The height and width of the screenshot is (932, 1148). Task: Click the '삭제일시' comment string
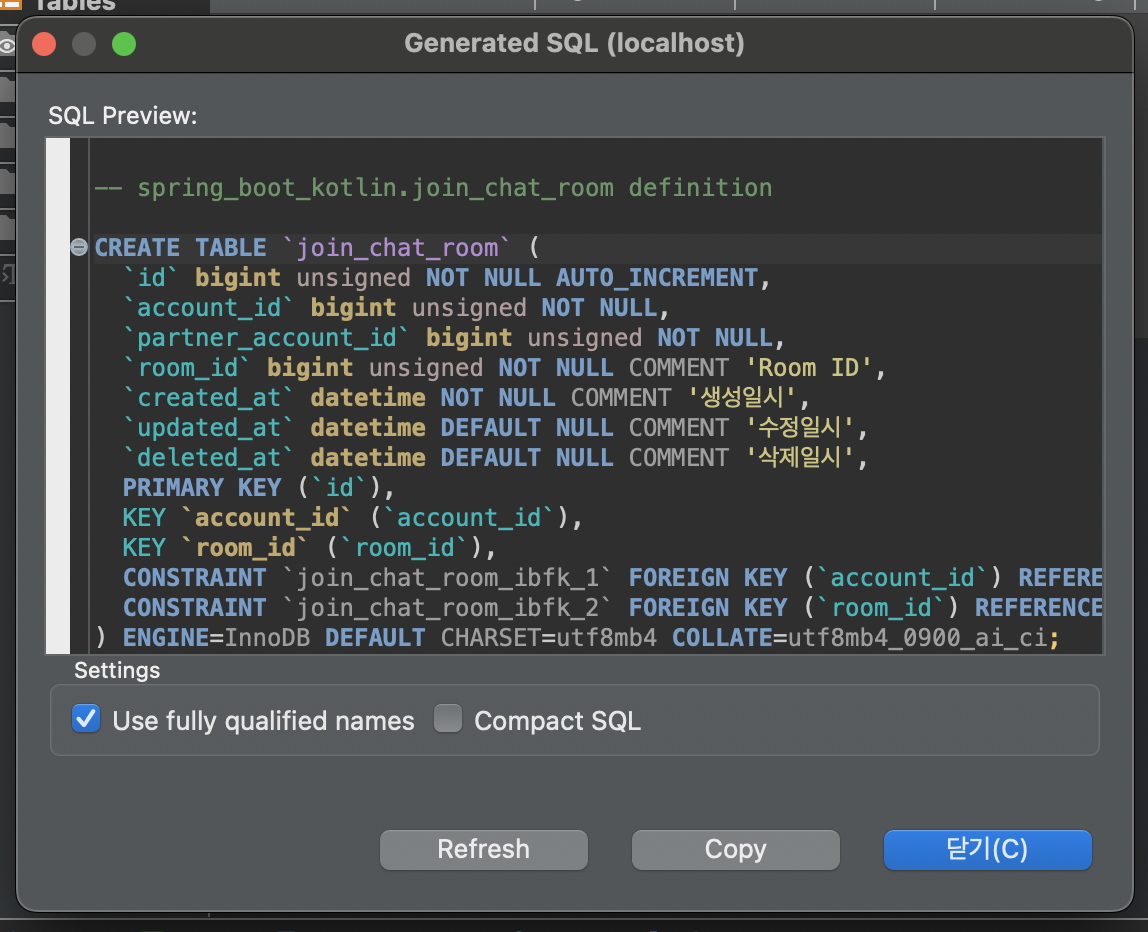[800, 458]
